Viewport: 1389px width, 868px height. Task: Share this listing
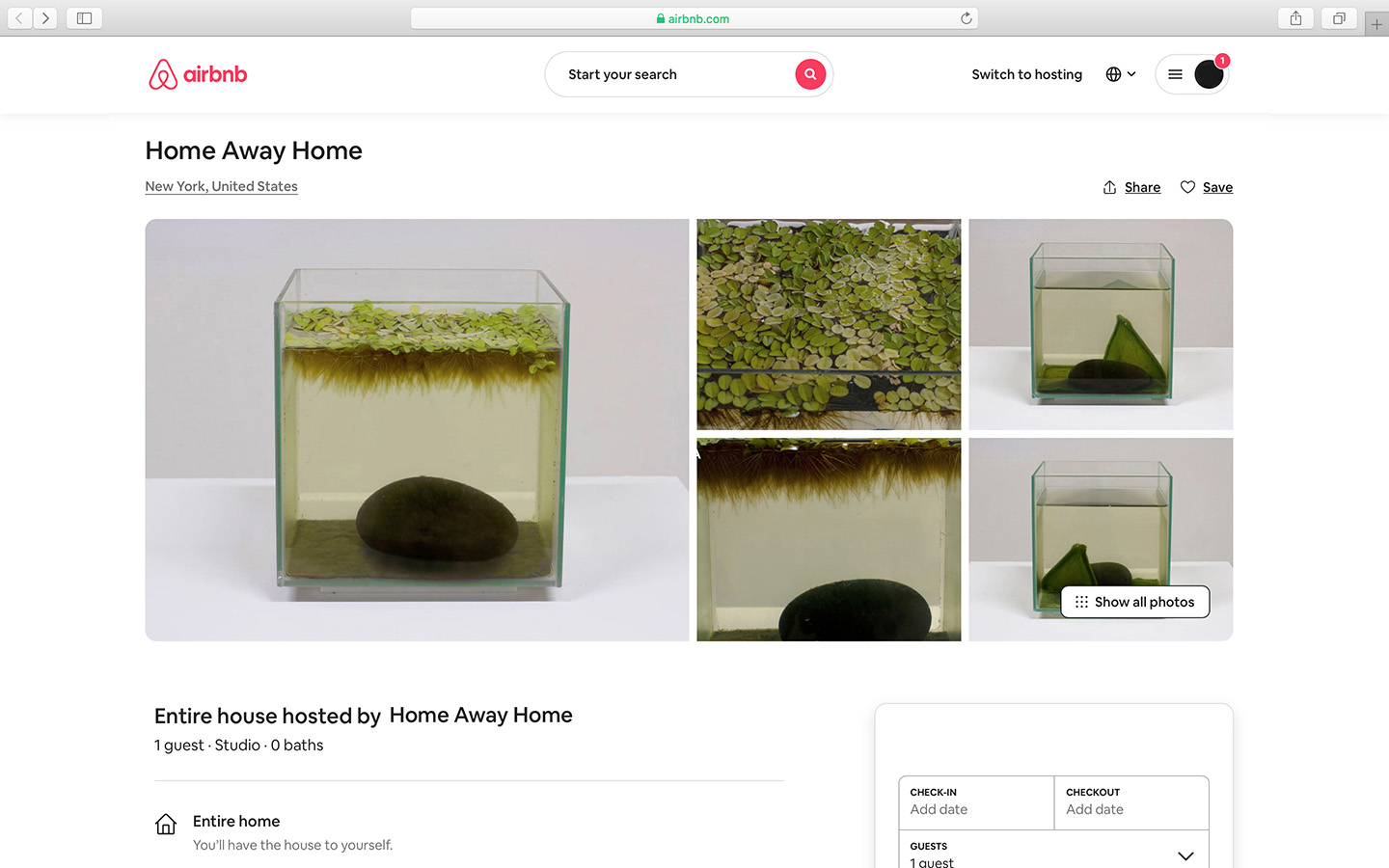[1131, 187]
